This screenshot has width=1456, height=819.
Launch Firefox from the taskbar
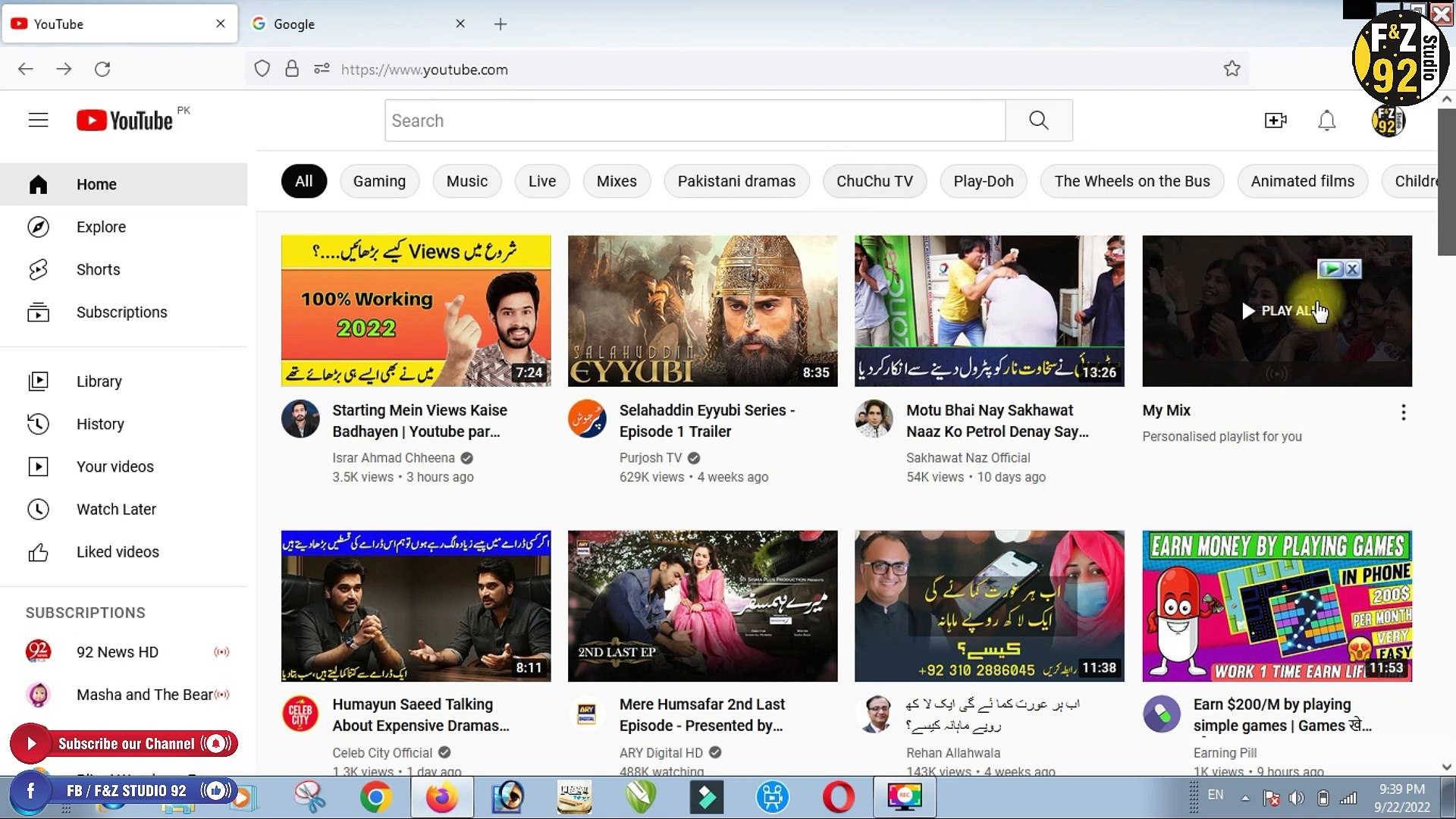click(442, 796)
